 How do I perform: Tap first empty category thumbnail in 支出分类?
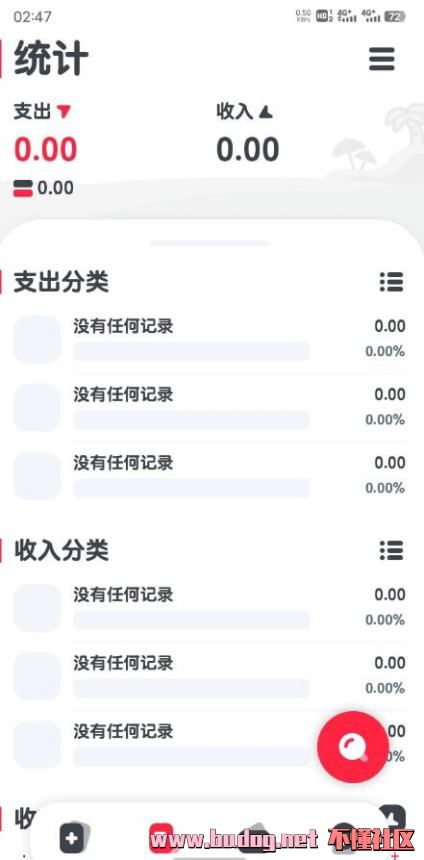(x=37, y=339)
